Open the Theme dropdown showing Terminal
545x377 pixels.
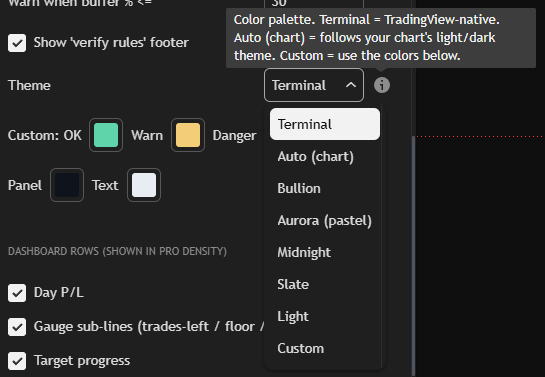[314, 85]
